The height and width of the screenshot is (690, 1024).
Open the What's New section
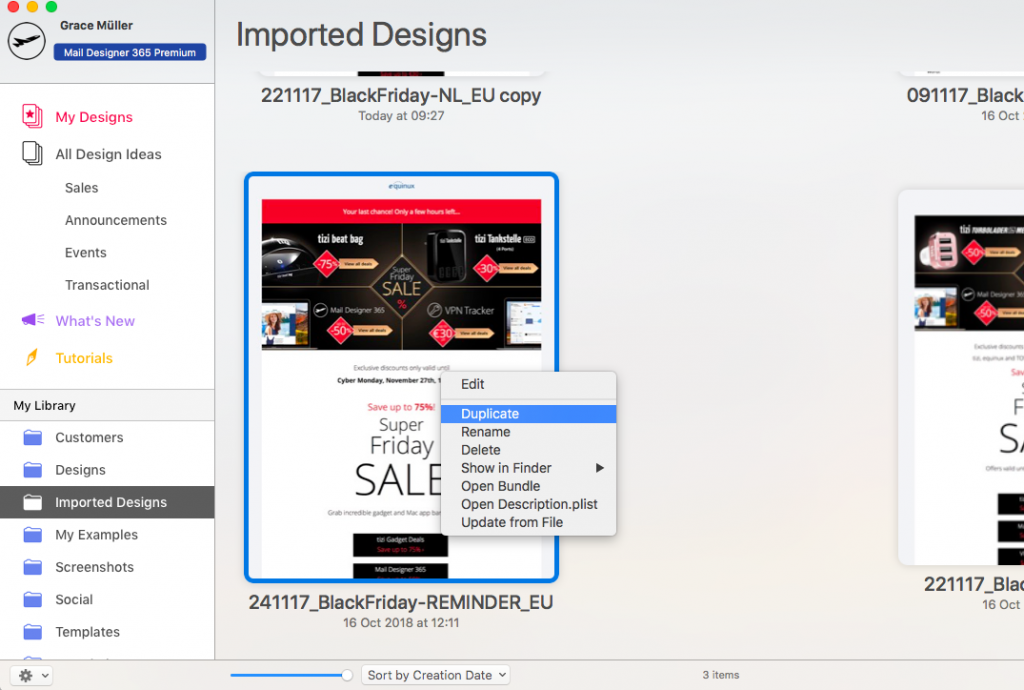click(95, 321)
